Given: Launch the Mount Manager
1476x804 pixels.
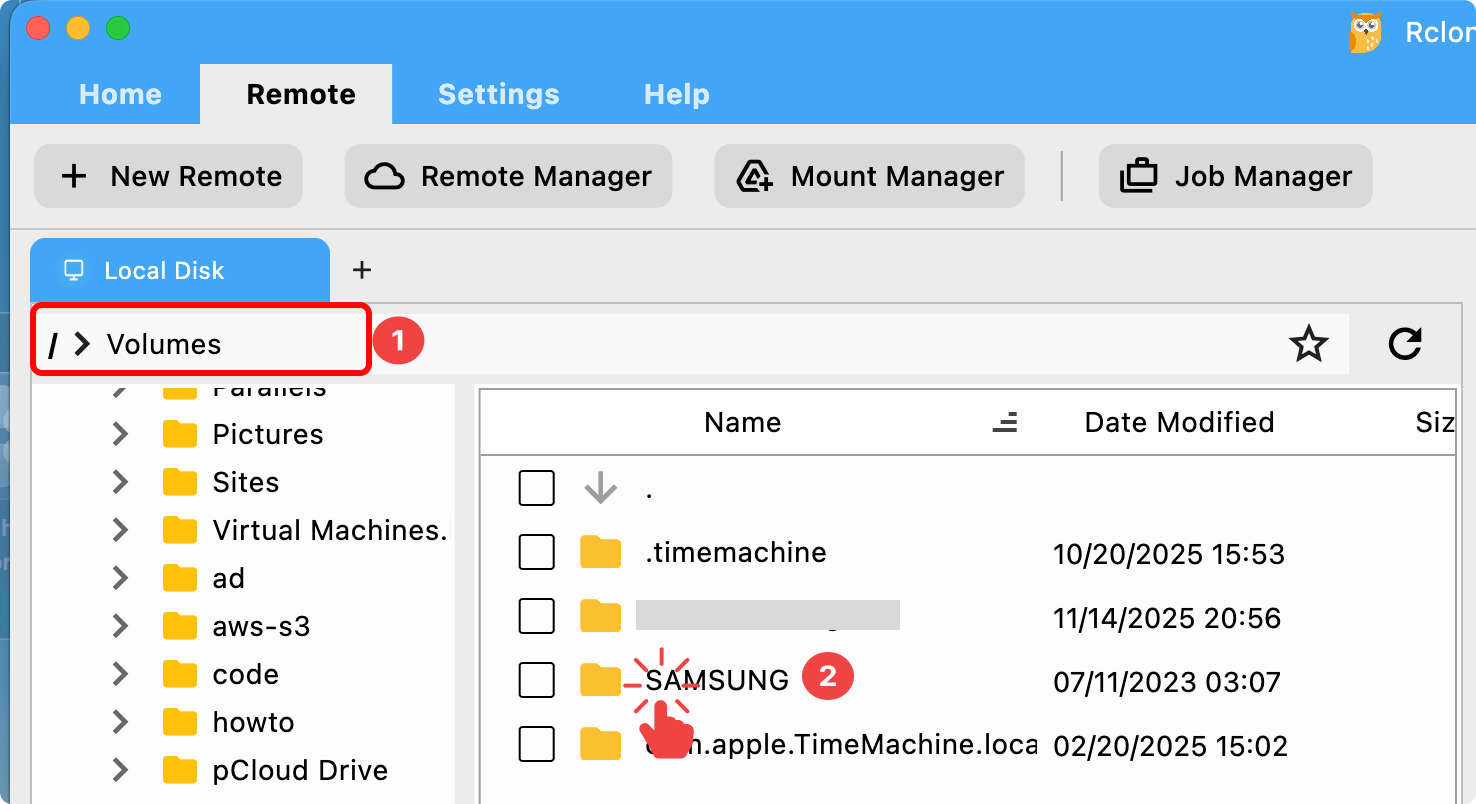Looking at the screenshot, I should click(x=868, y=176).
